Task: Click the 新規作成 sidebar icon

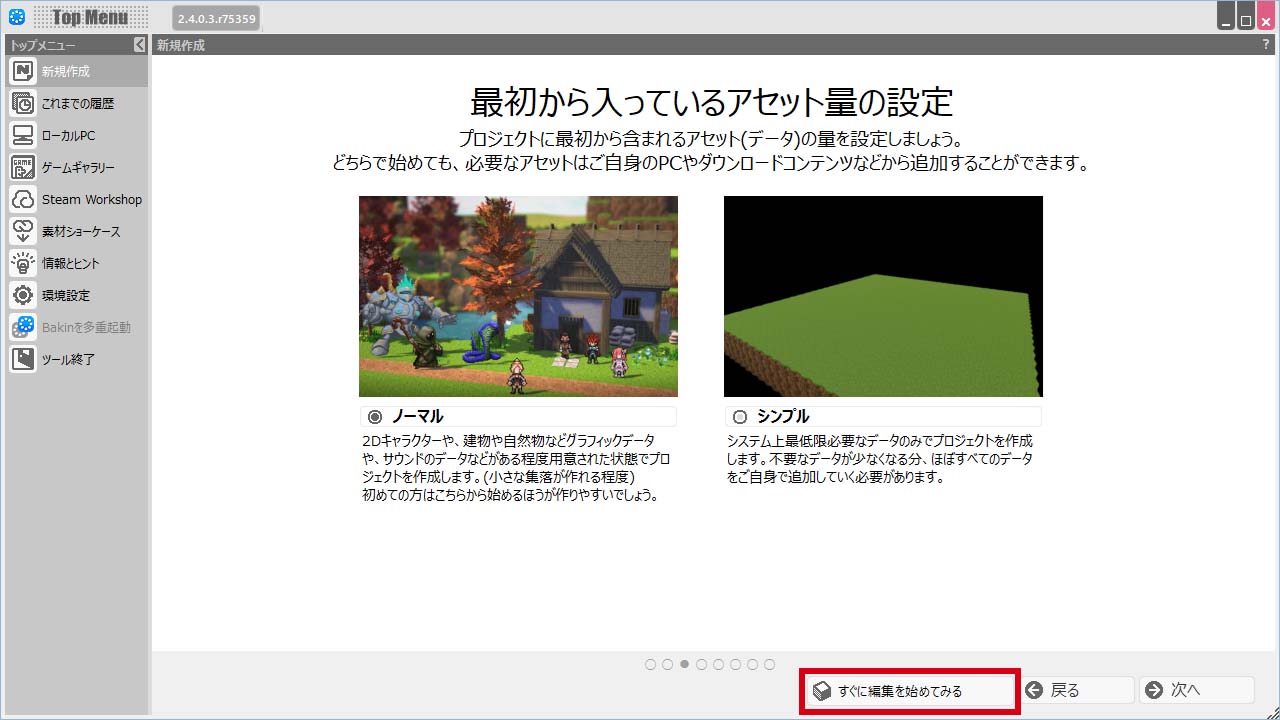Action: 23,71
